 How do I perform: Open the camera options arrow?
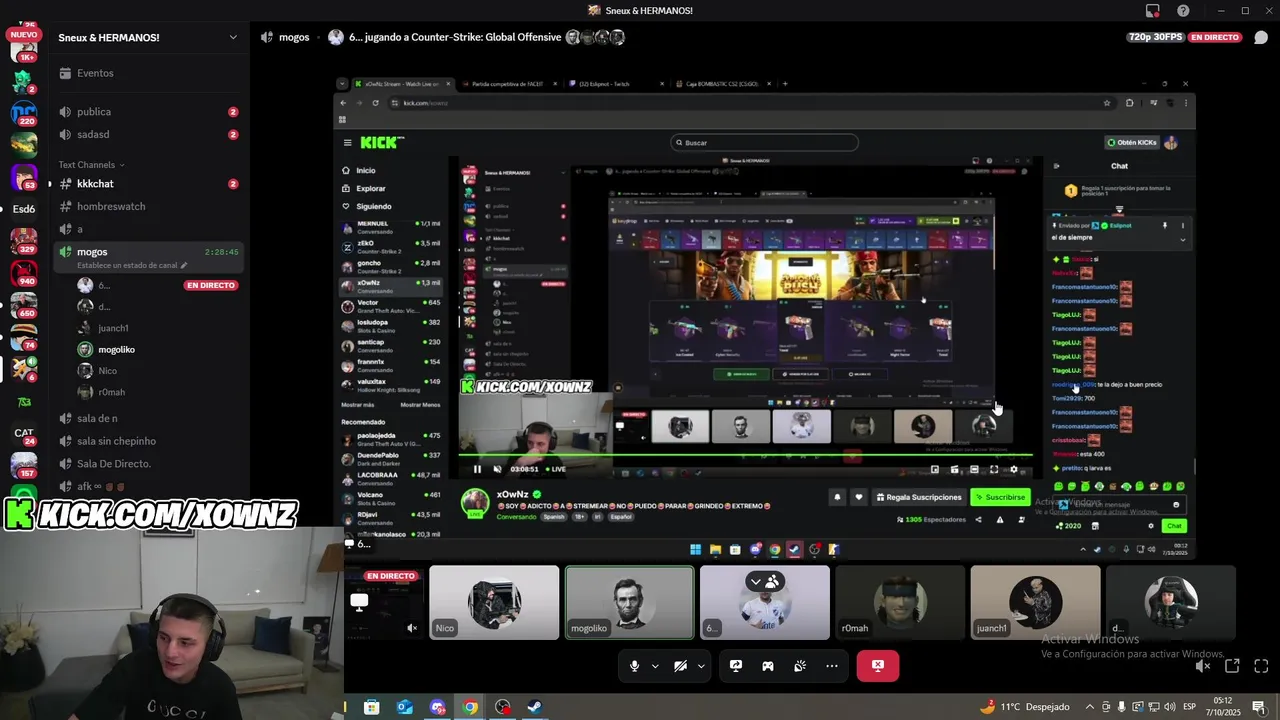701,666
